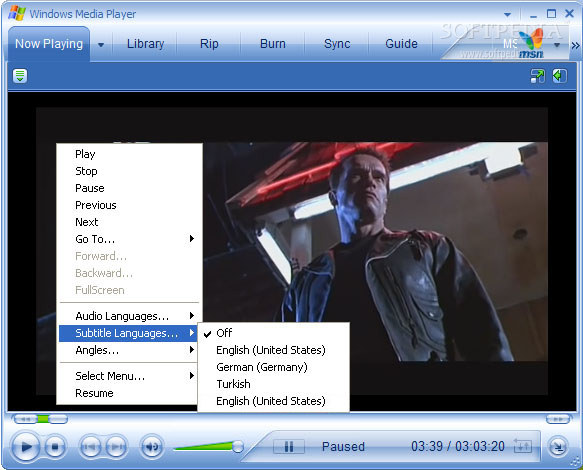583x470 pixels.
Task: Click the round Play button in transport controls
Action: (x=25, y=446)
